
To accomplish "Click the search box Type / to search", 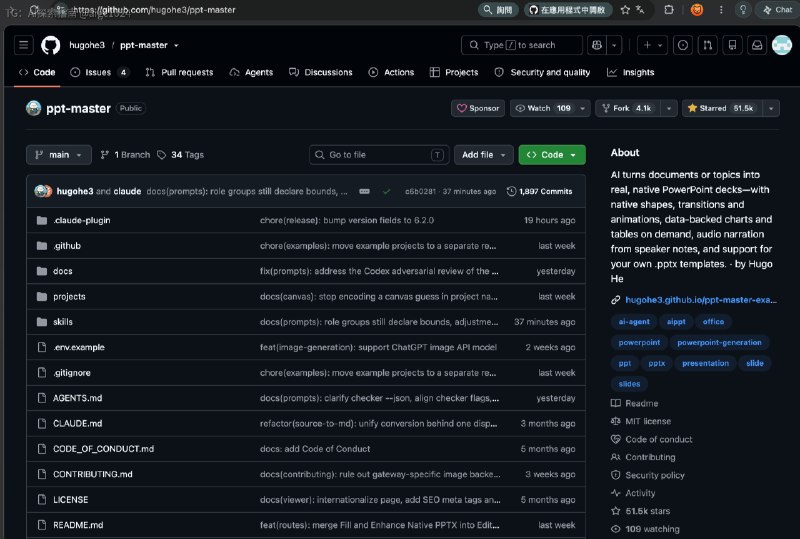I will click(521, 45).
